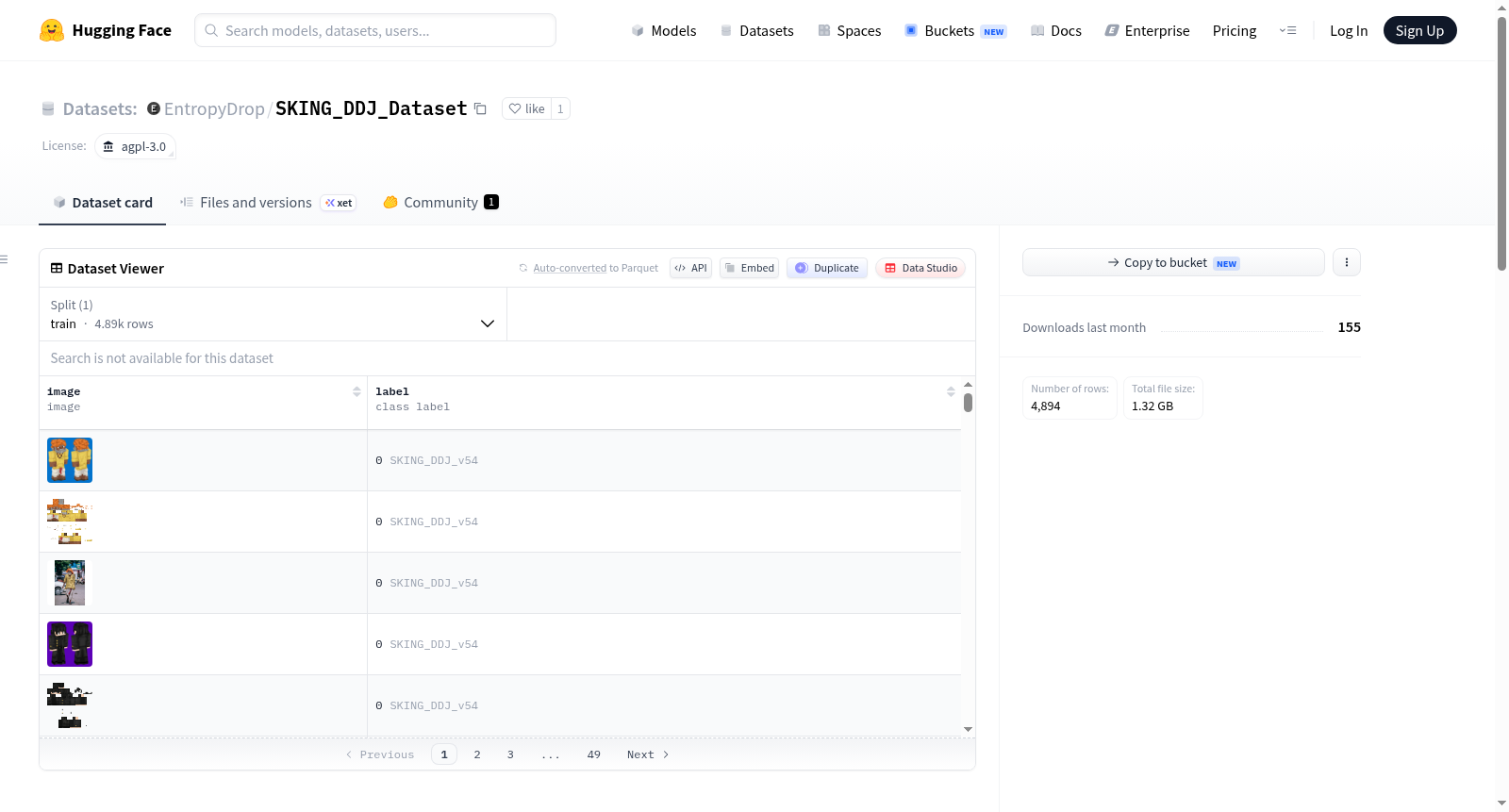Expand the more navigation menu icon

point(1287,30)
